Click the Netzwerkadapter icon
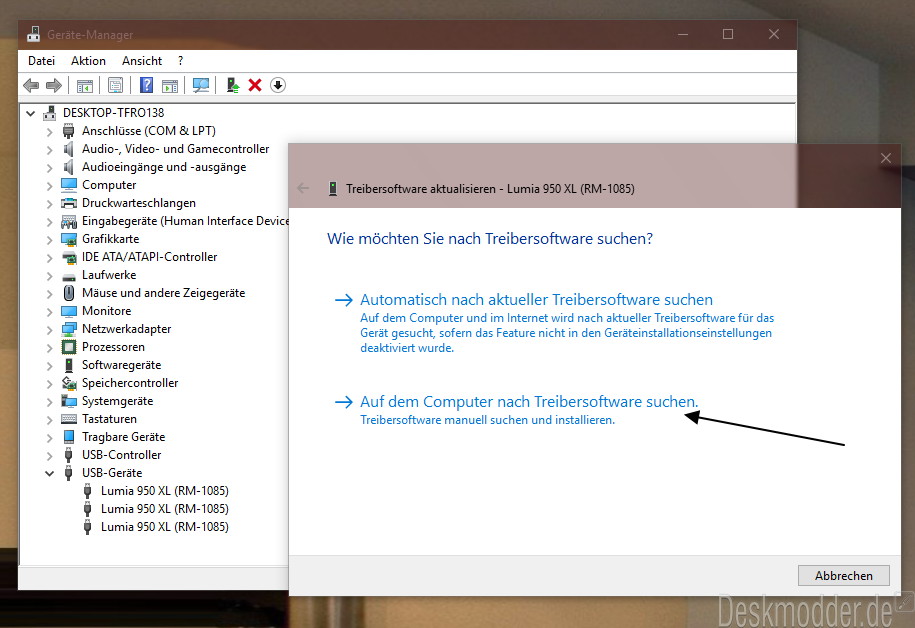Screen dimensions: 915x628 coord(69,329)
